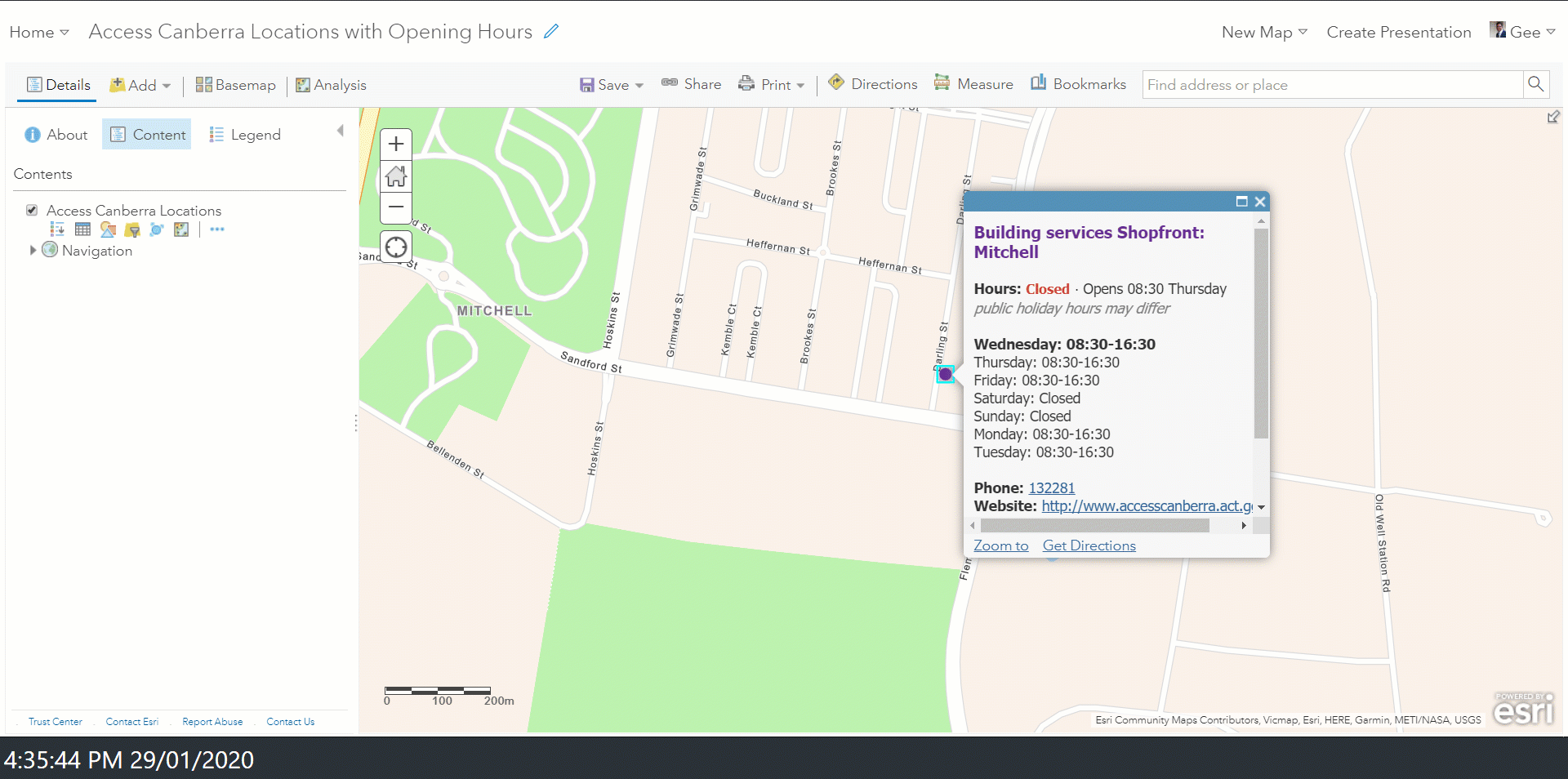The height and width of the screenshot is (779, 1568).
Task: Maximize the Building services popup
Action: 1241,202
